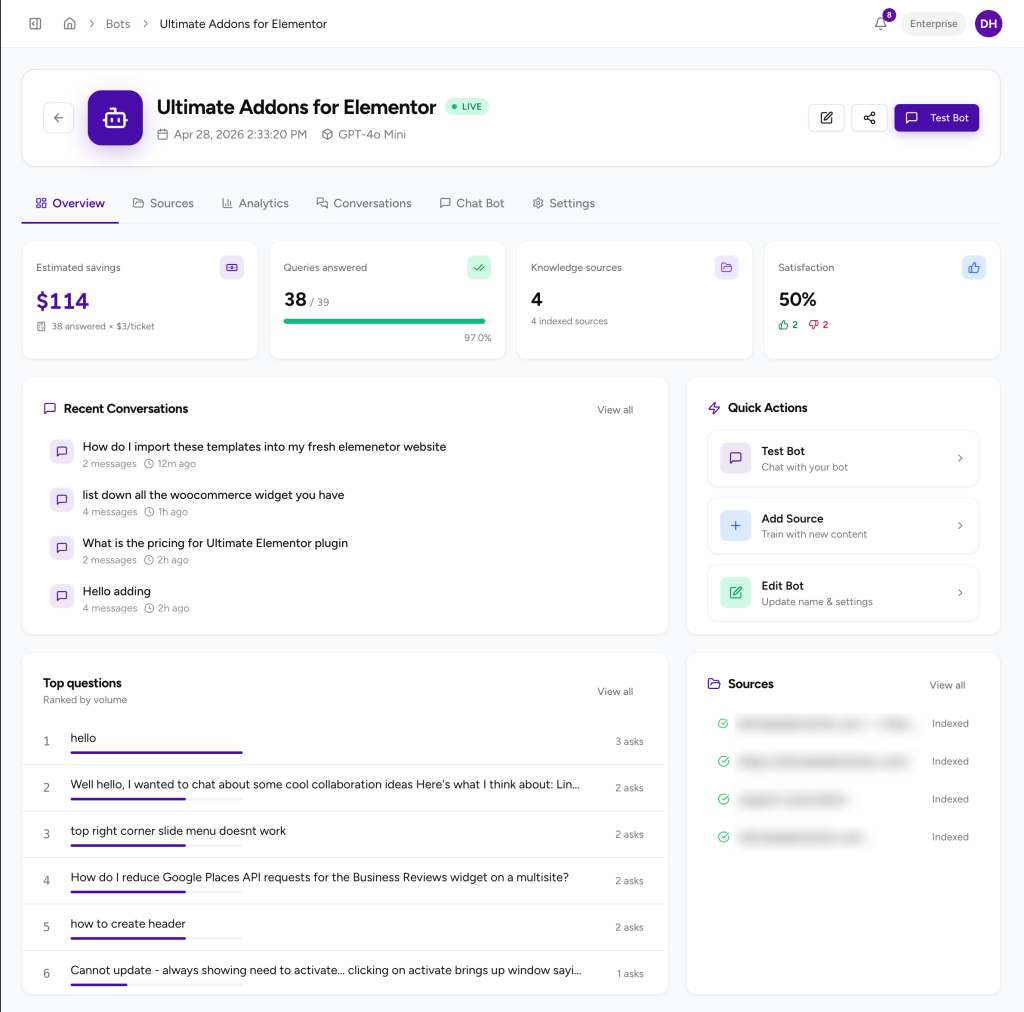Click the Estimated savings money icon

click(232, 268)
